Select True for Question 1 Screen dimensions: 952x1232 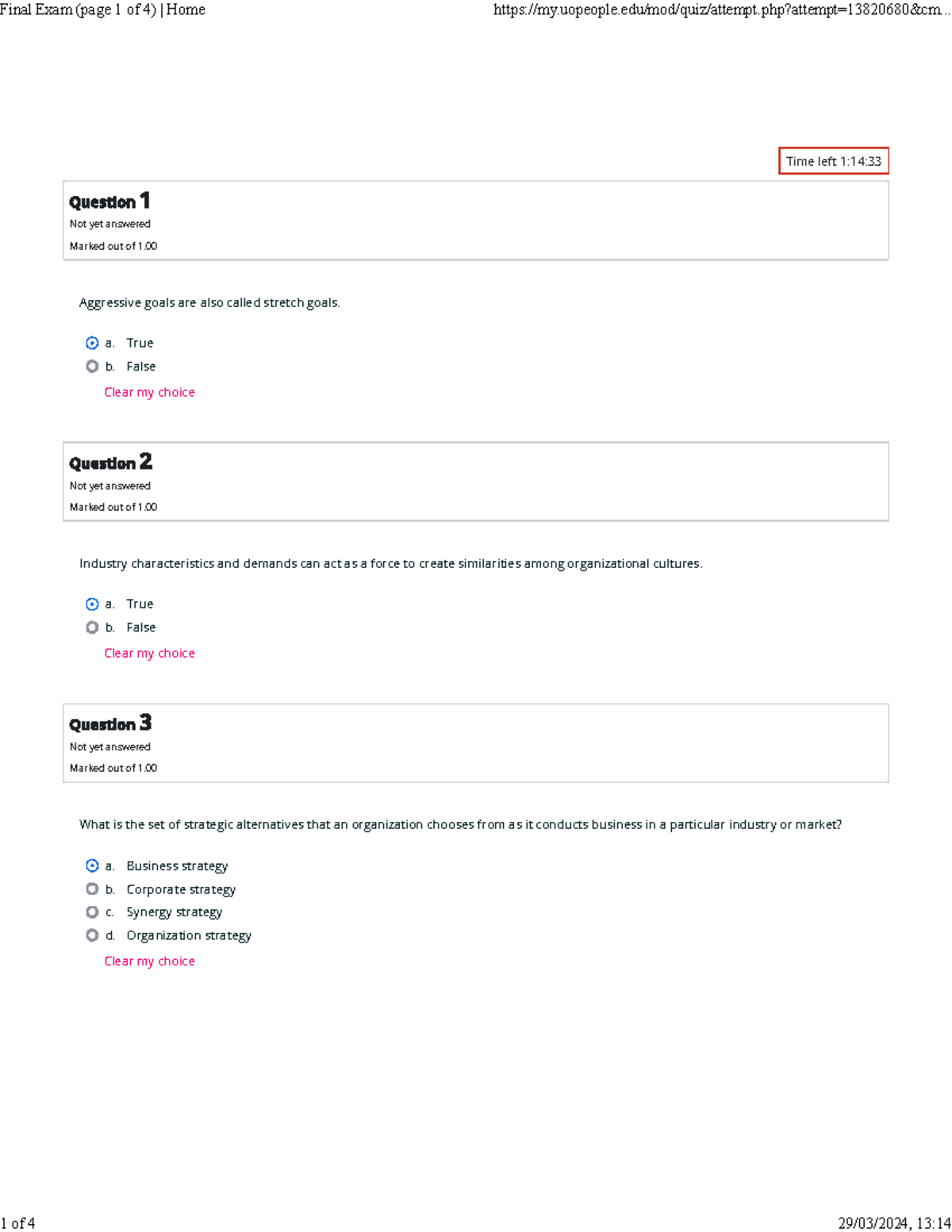92,343
